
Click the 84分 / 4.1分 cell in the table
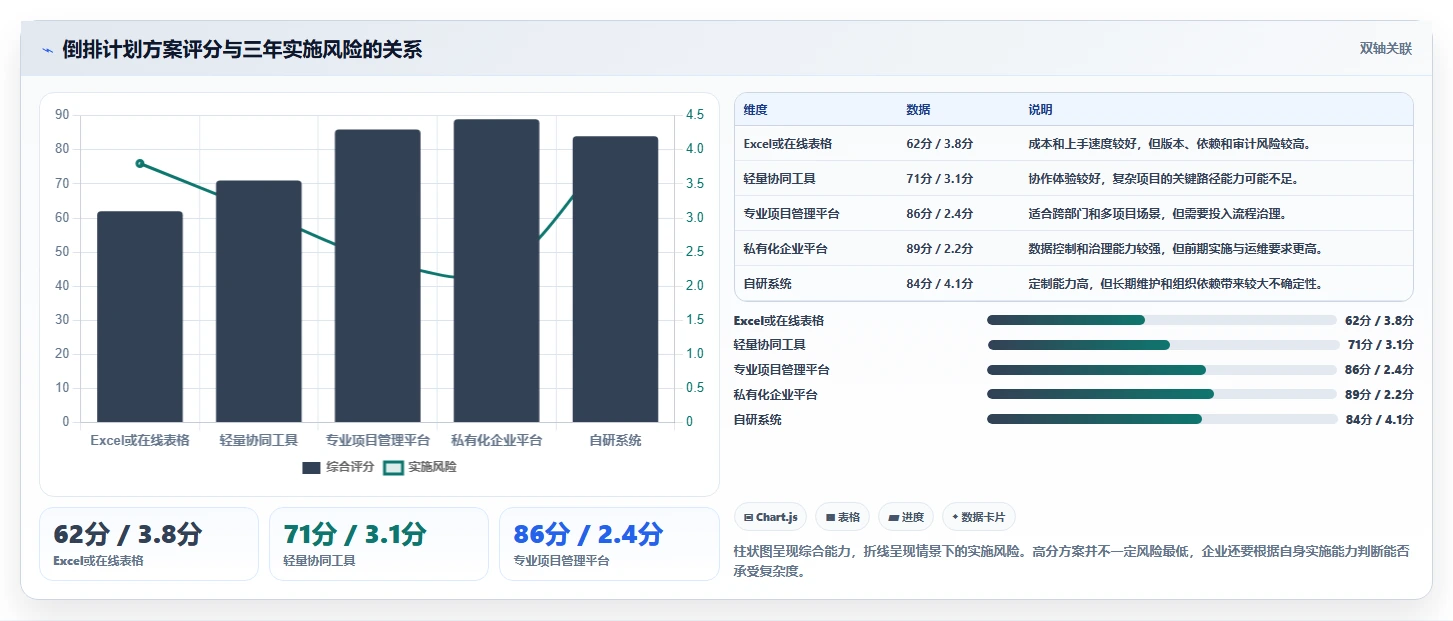940,284
